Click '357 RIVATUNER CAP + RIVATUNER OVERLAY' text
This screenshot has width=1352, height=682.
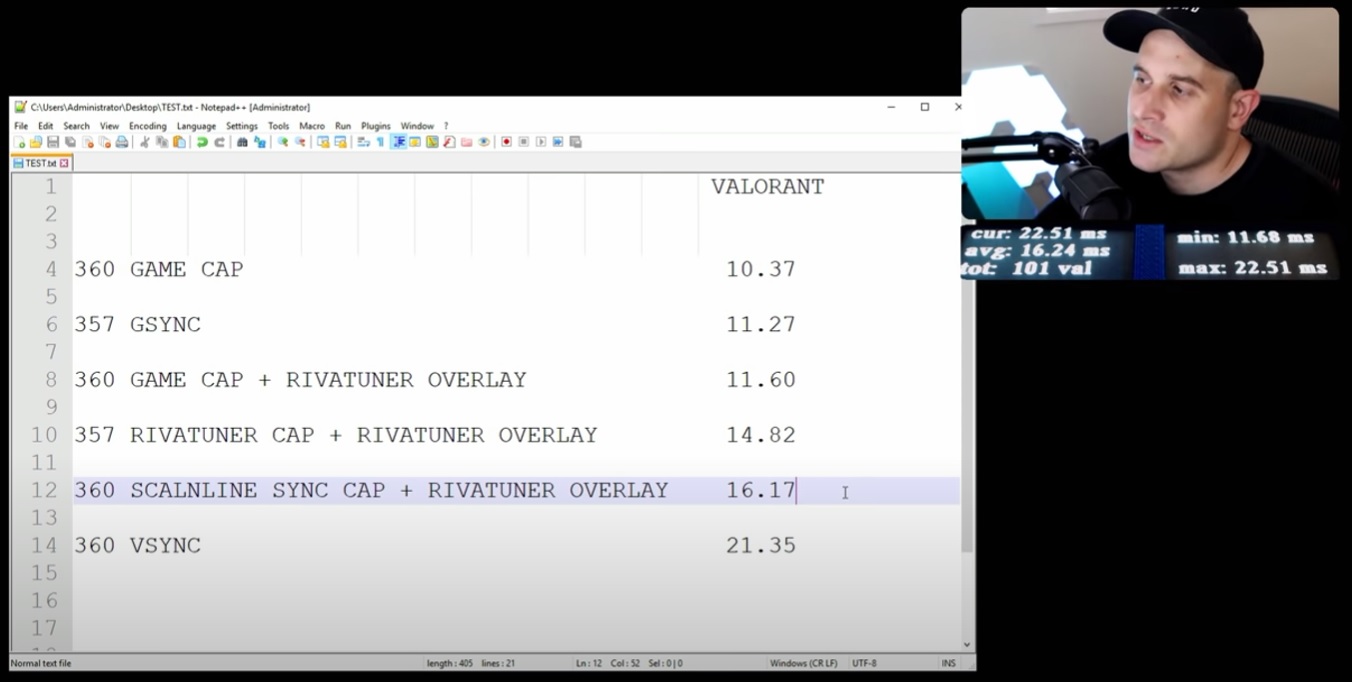[336, 435]
